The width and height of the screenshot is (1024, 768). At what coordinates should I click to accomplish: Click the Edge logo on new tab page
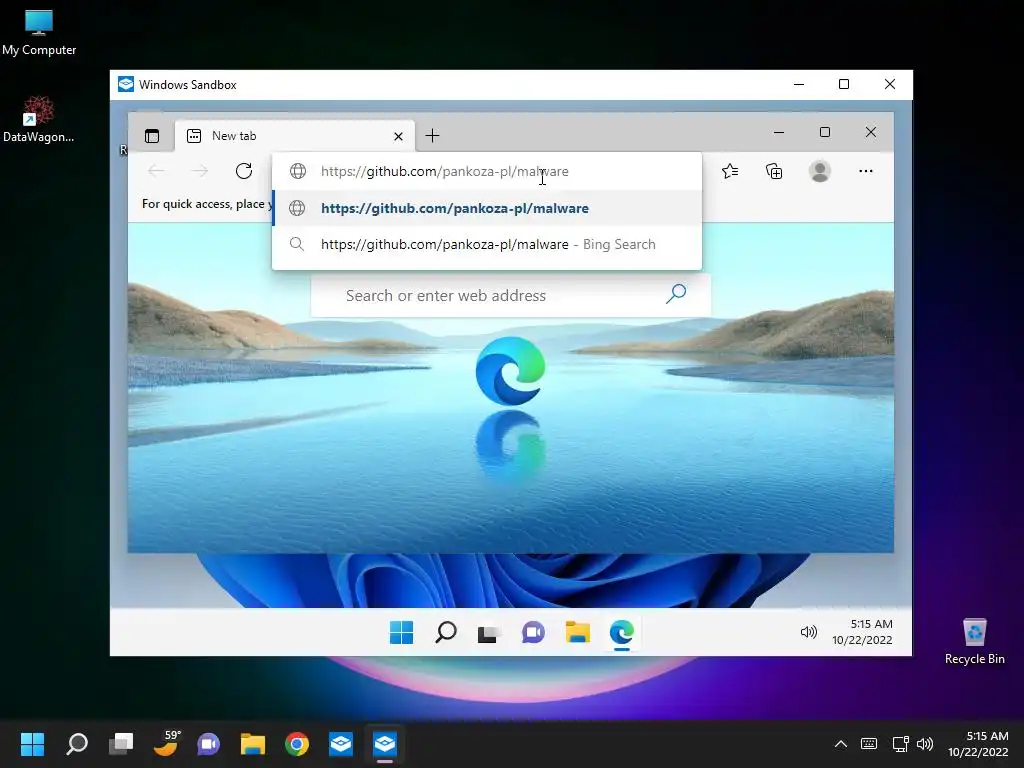tap(511, 371)
